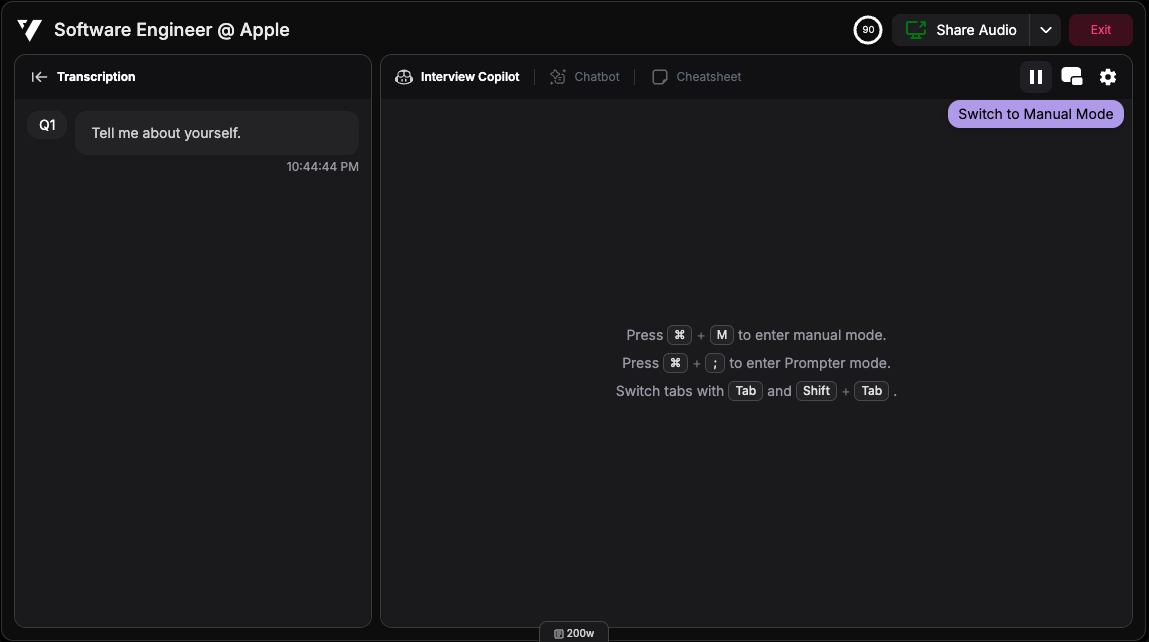Exit the interview session
Viewport: 1149px width, 642px height.
pos(1101,30)
